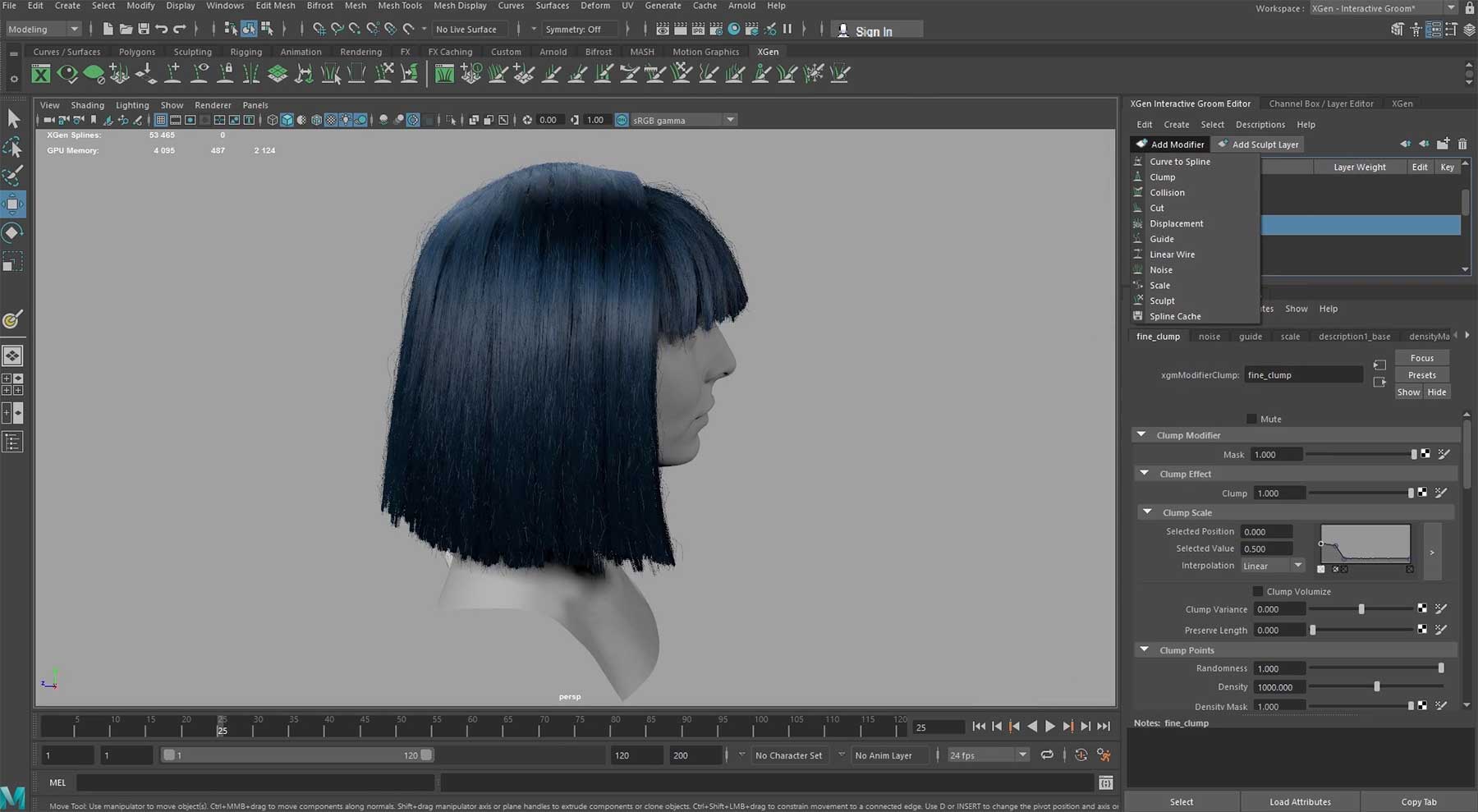The width and height of the screenshot is (1478, 812).
Task: Click the xgmModifierClump name field
Action: pyautogui.click(x=1302, y=375)
